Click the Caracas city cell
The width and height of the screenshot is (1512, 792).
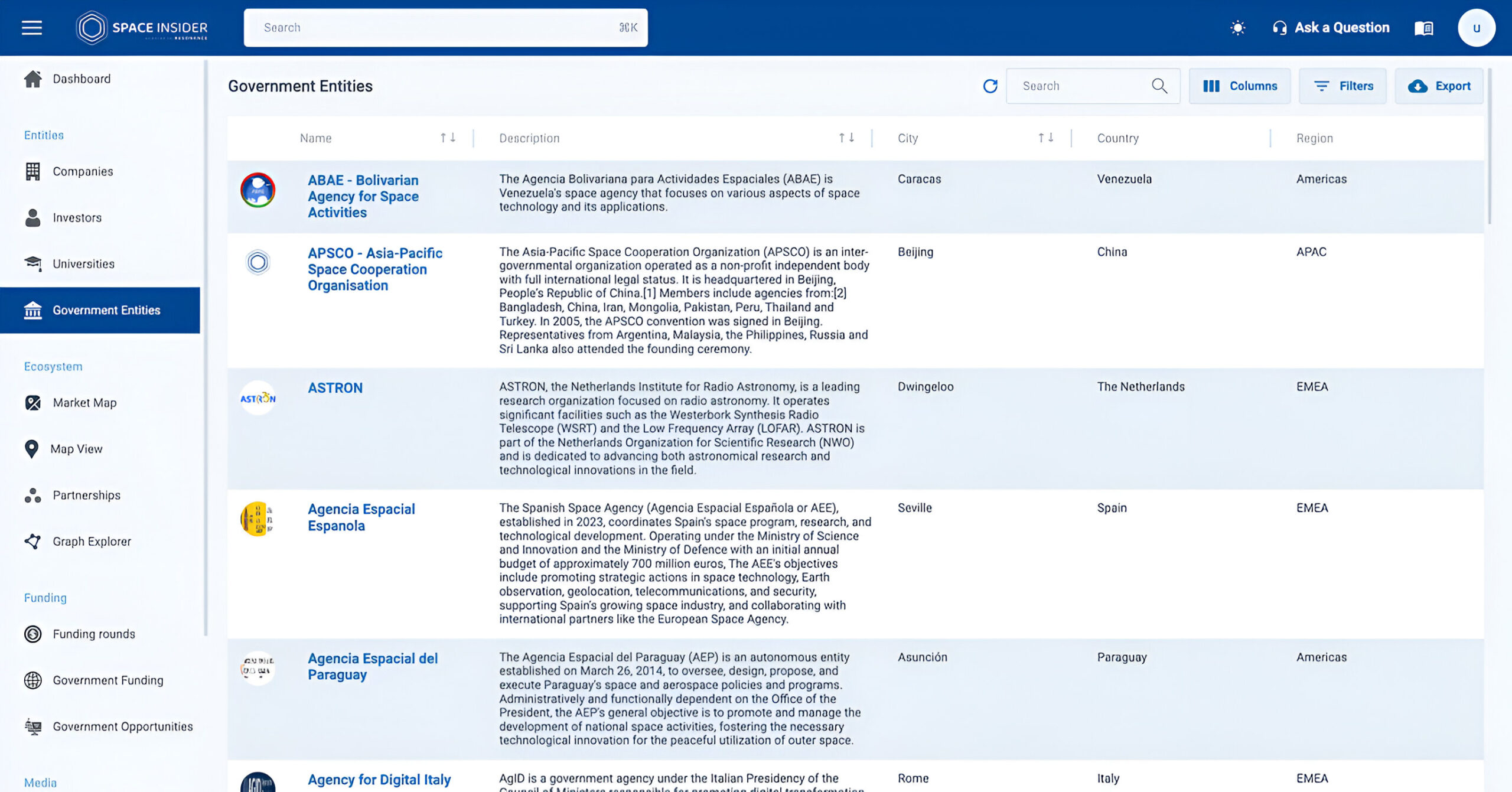click(x=919, y=179)
